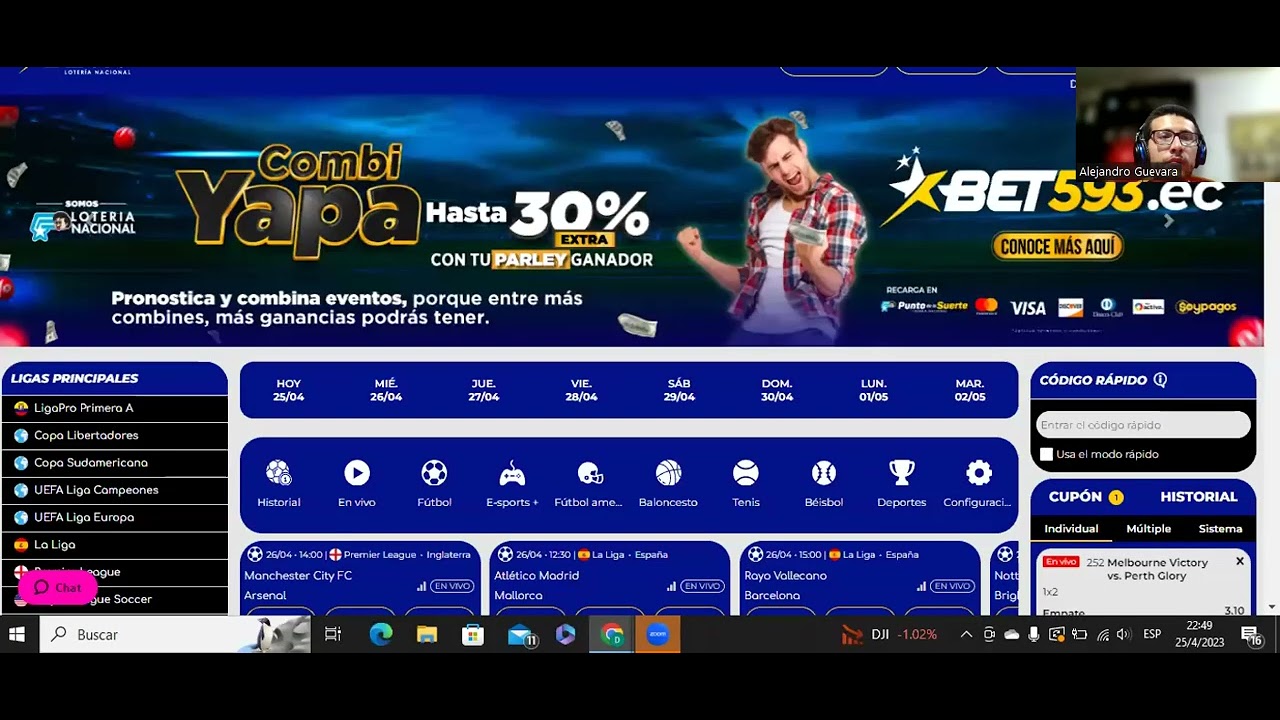The width and height of the screenshot is (1280, 720).
Task: Remove Melbourne Victory bet with X
Action: tap(1240, 562)
